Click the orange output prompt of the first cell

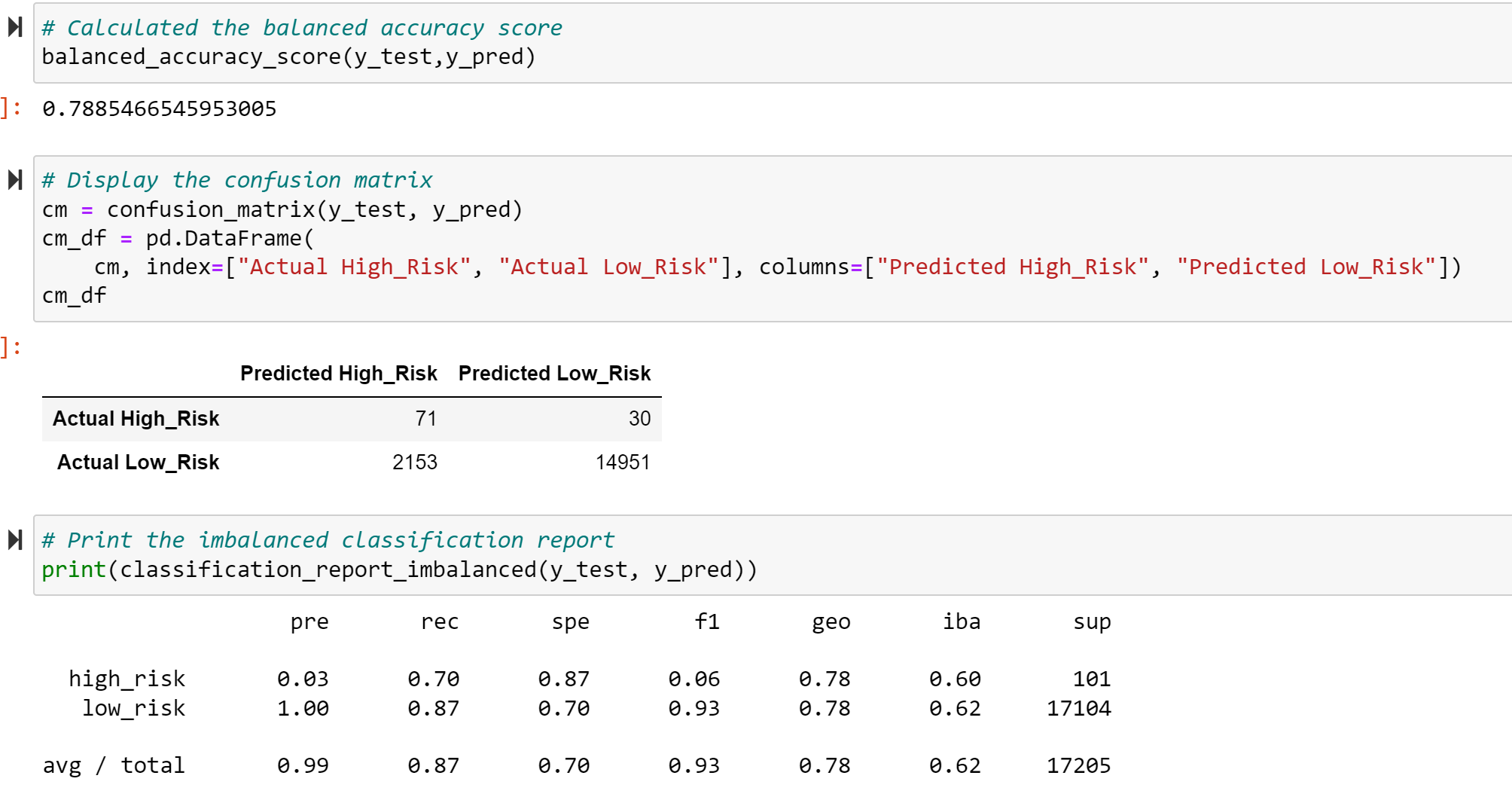(x=8, y=108)
